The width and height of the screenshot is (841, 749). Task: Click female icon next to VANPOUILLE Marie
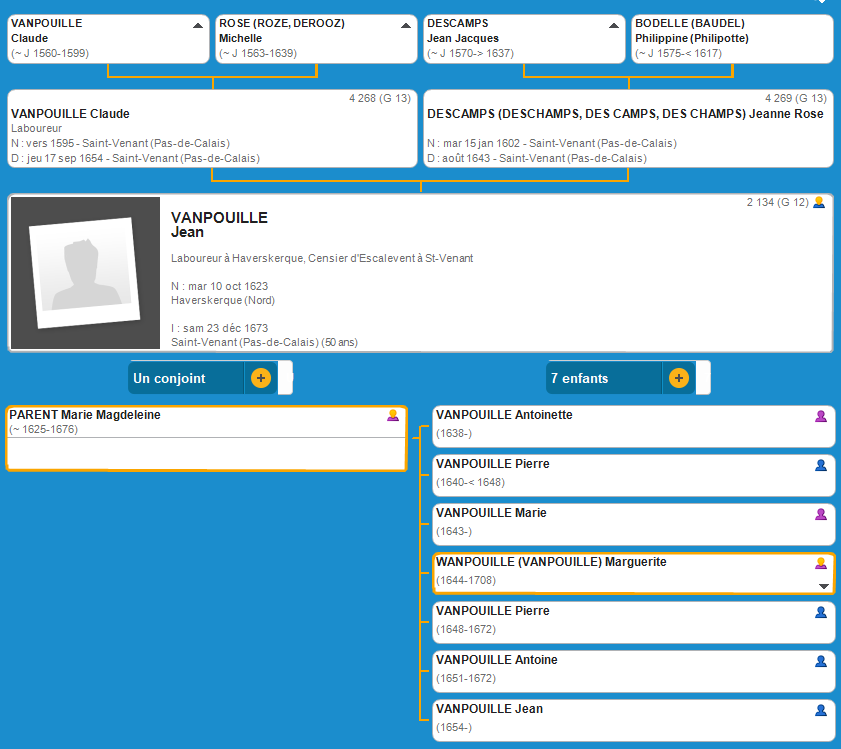821,514
